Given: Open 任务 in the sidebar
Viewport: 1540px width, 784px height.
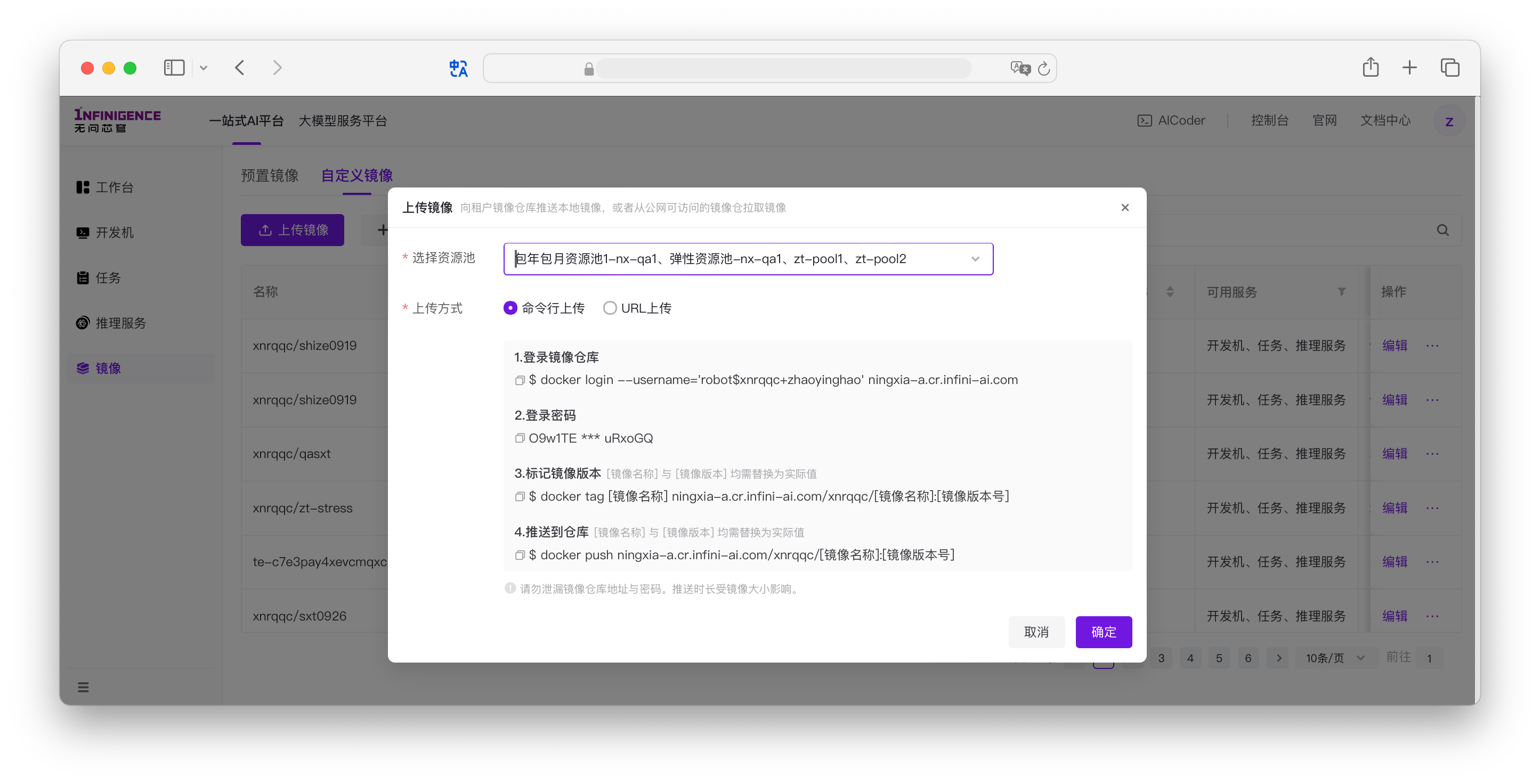Looking at the screenshot, I should pos(99,278).
